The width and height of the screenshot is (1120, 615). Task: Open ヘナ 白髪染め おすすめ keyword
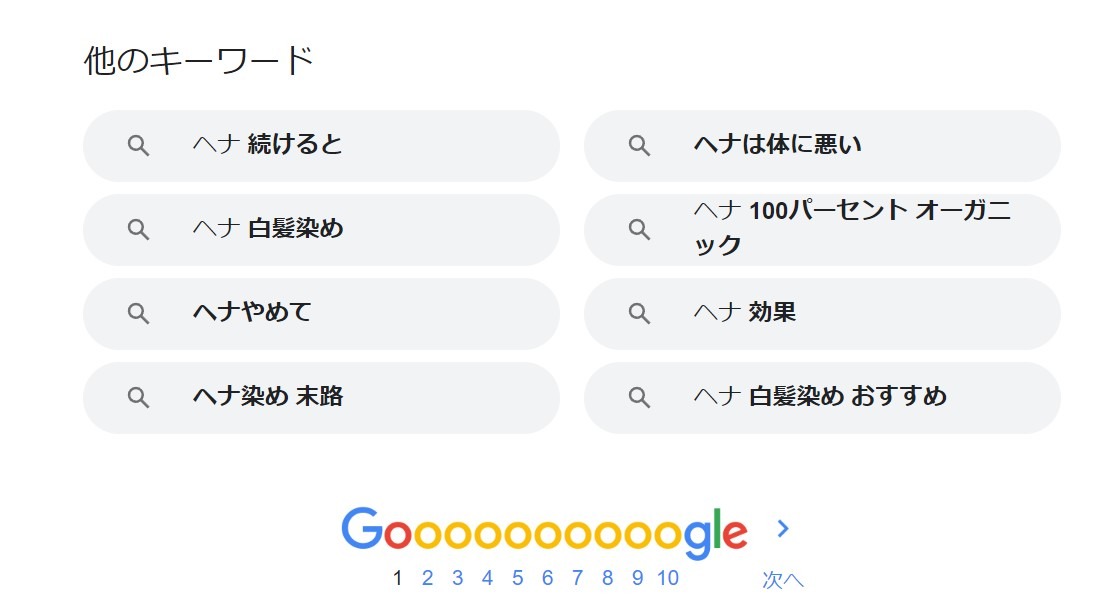[821, 398]
